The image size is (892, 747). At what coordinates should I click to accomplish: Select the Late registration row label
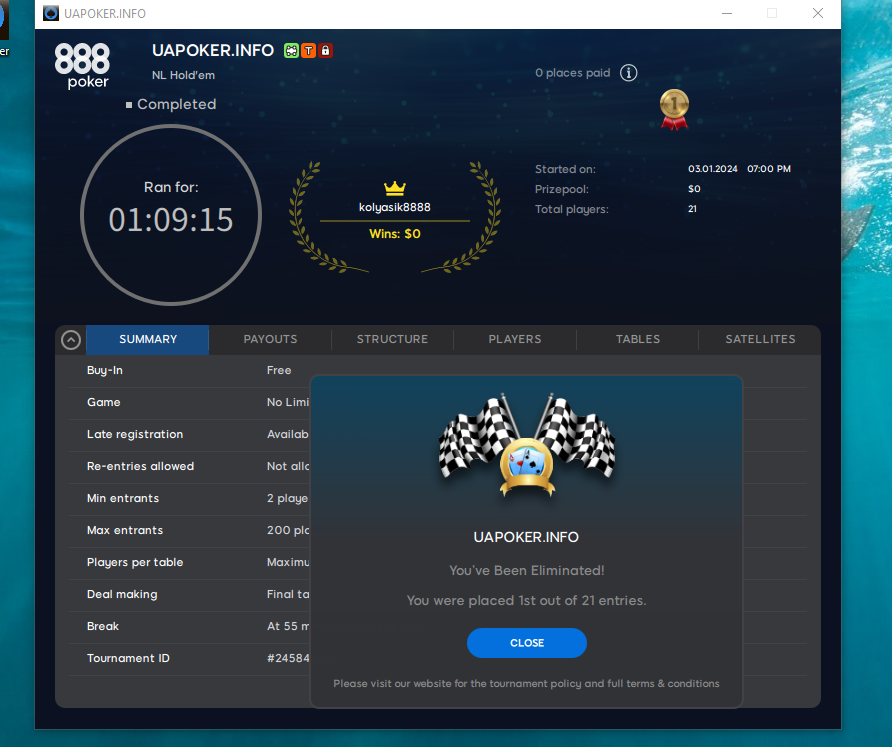[135, 435]
